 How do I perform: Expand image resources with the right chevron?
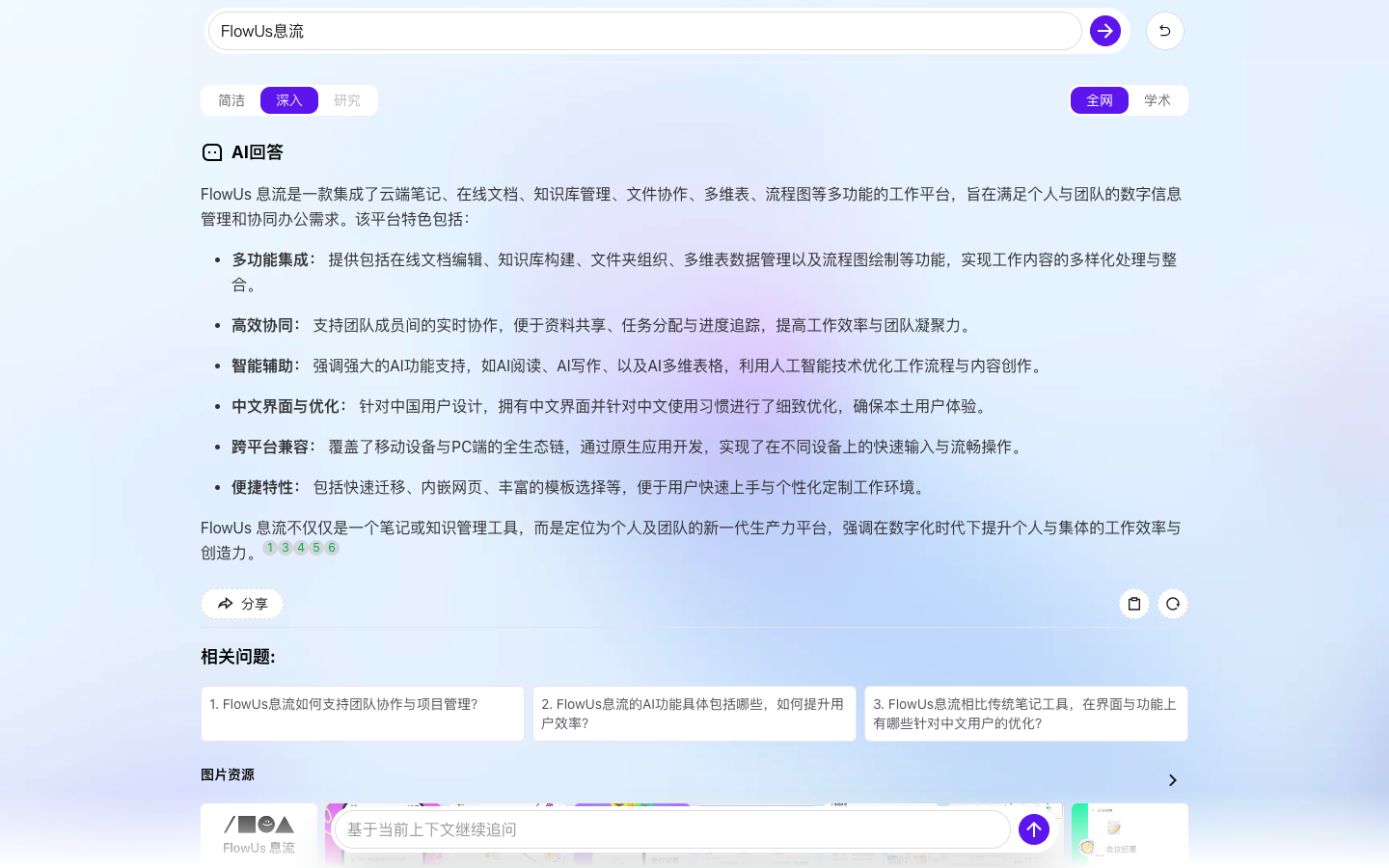pos(1173,780)
